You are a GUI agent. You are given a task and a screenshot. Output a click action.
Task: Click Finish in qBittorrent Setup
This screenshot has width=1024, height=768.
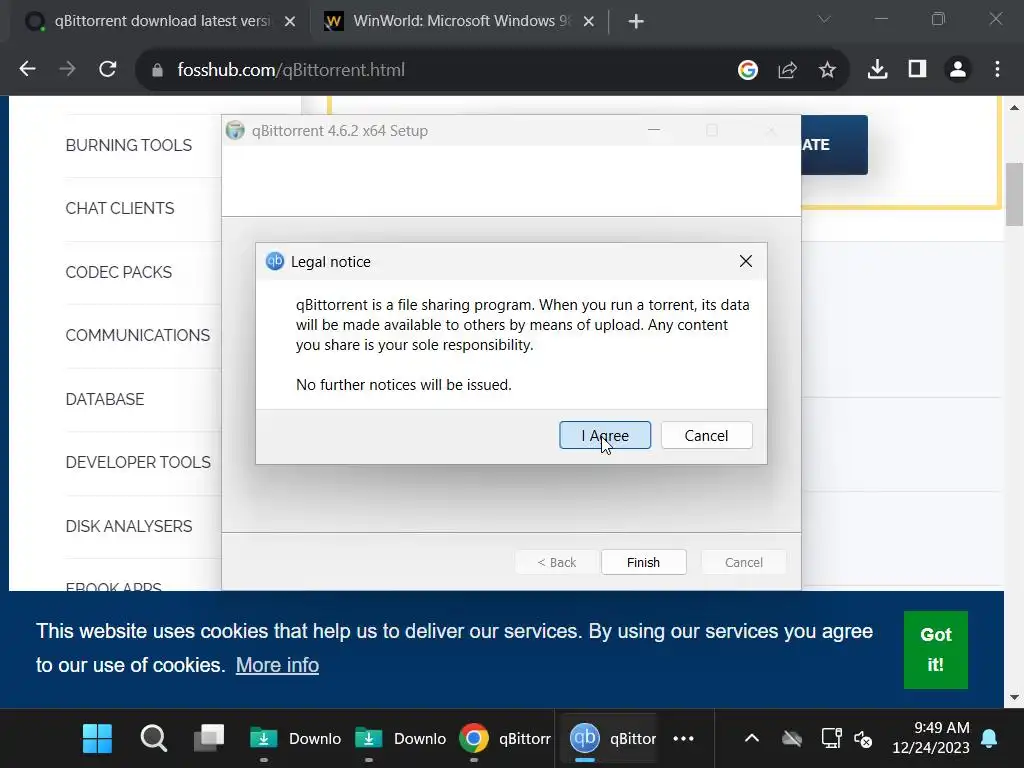[x=643, y=562]
